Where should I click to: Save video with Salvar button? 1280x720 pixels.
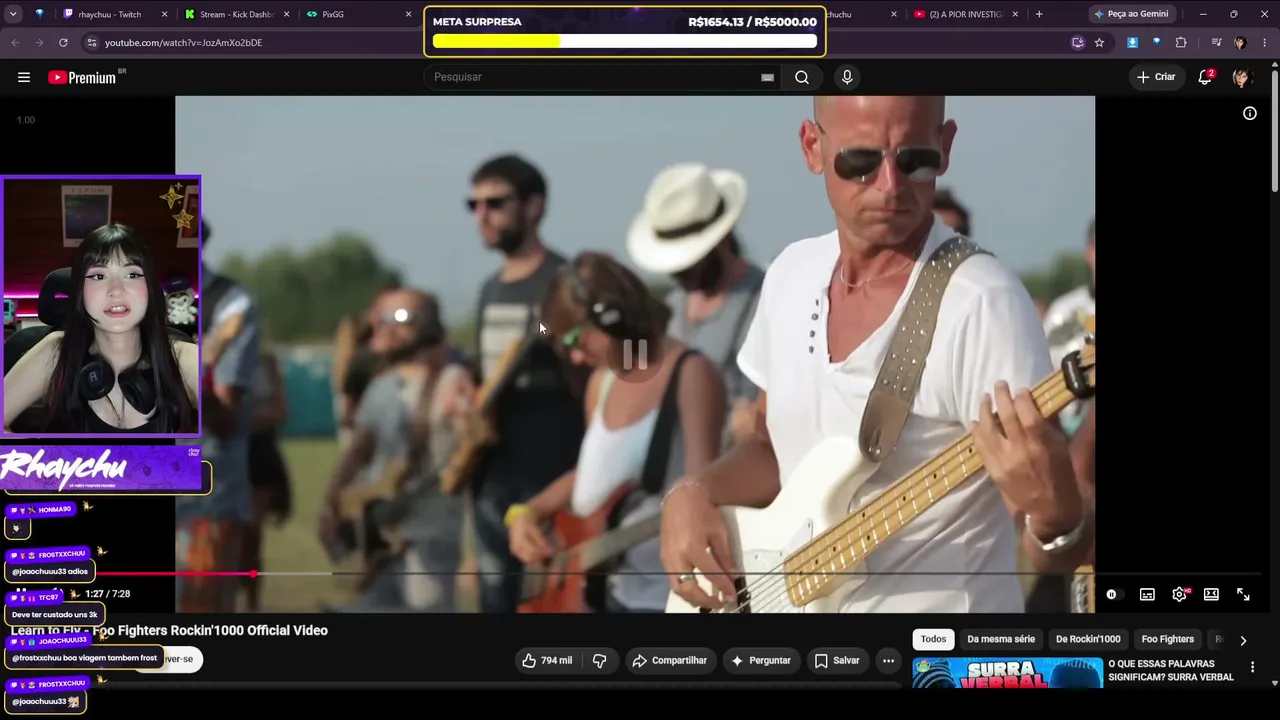tap(837, 660)
